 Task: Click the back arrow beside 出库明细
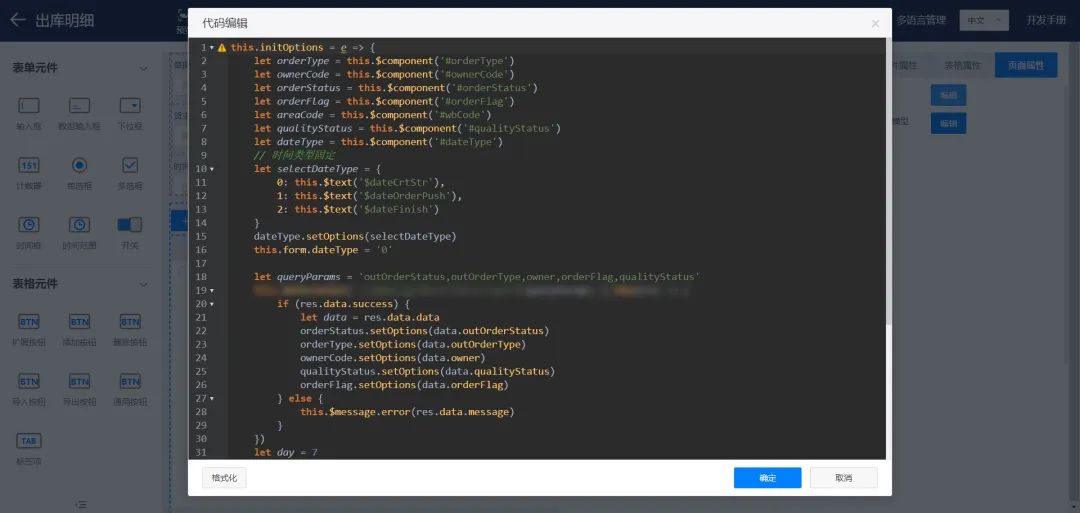coord(18,20)
